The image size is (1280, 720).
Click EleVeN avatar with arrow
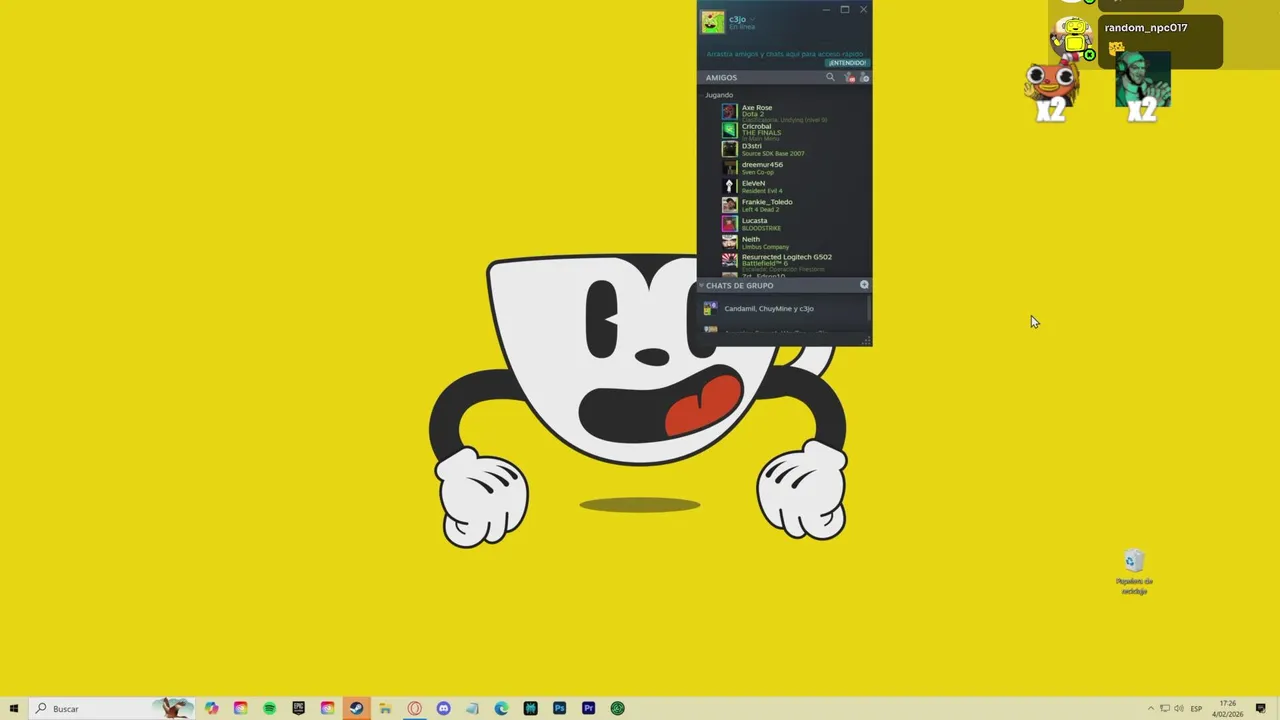pyautogui.click(x=730, y=186)
